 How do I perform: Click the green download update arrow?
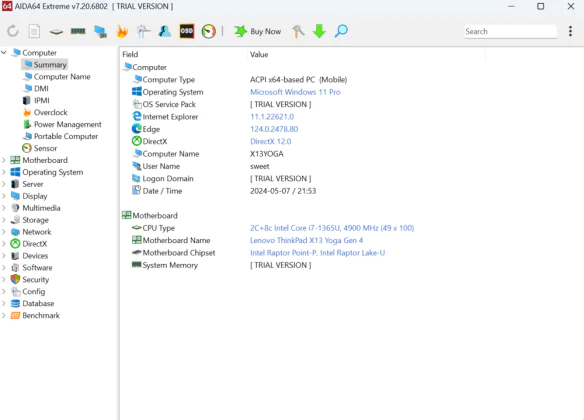(319, 31)
